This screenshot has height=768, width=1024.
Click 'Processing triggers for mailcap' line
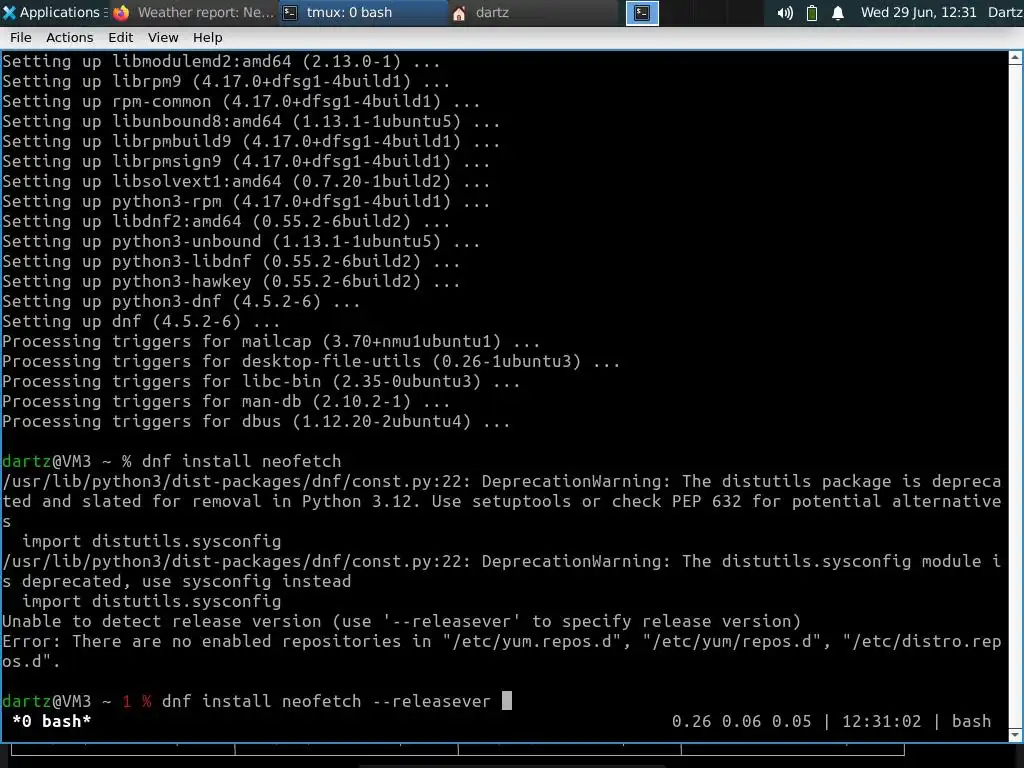271,342
